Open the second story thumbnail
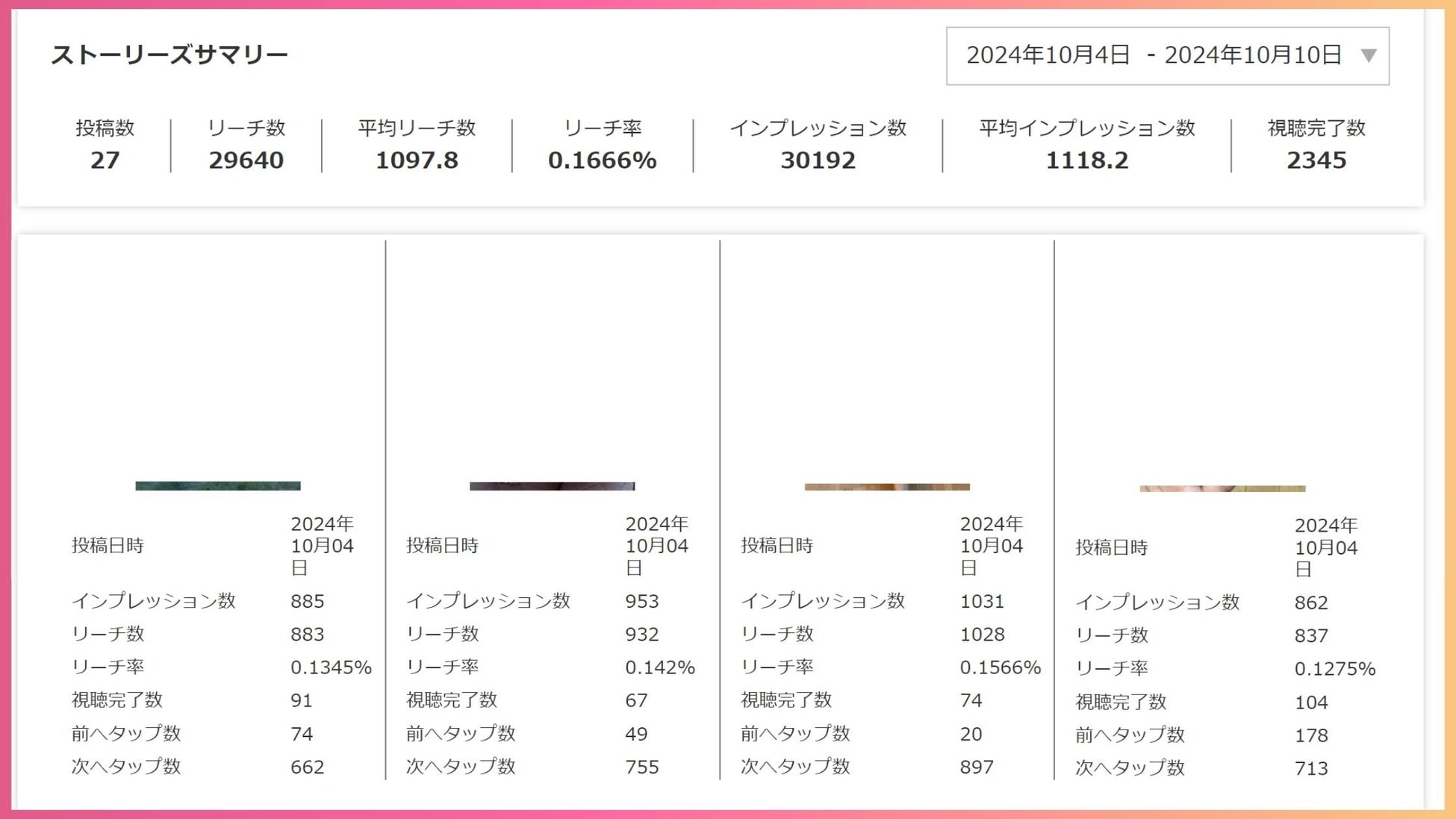The image size is (1456, 819). pyautogui.click(x=552, y=486)
